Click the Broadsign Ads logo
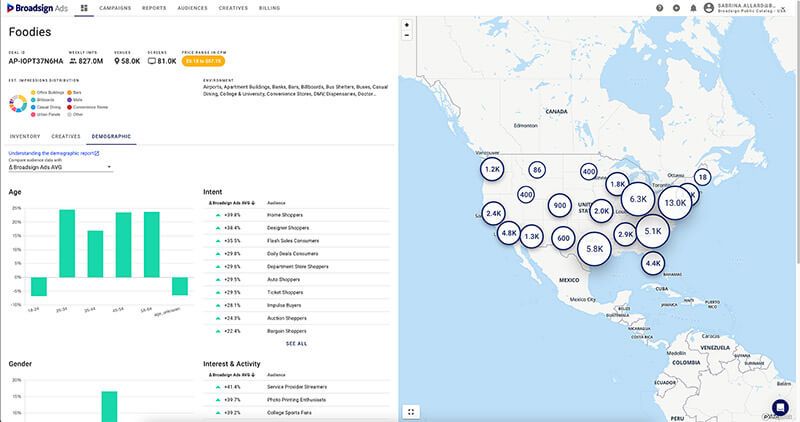 37,8
